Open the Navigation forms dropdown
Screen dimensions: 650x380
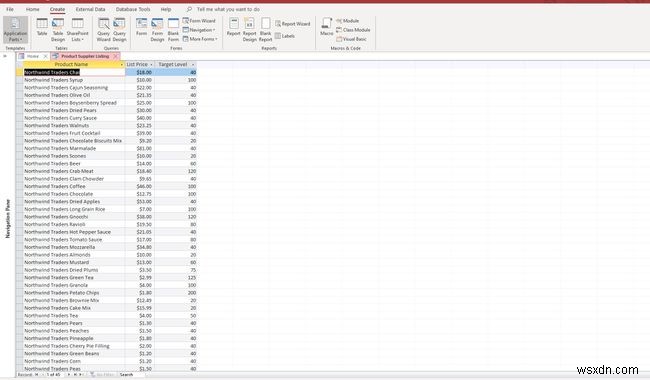199,30
